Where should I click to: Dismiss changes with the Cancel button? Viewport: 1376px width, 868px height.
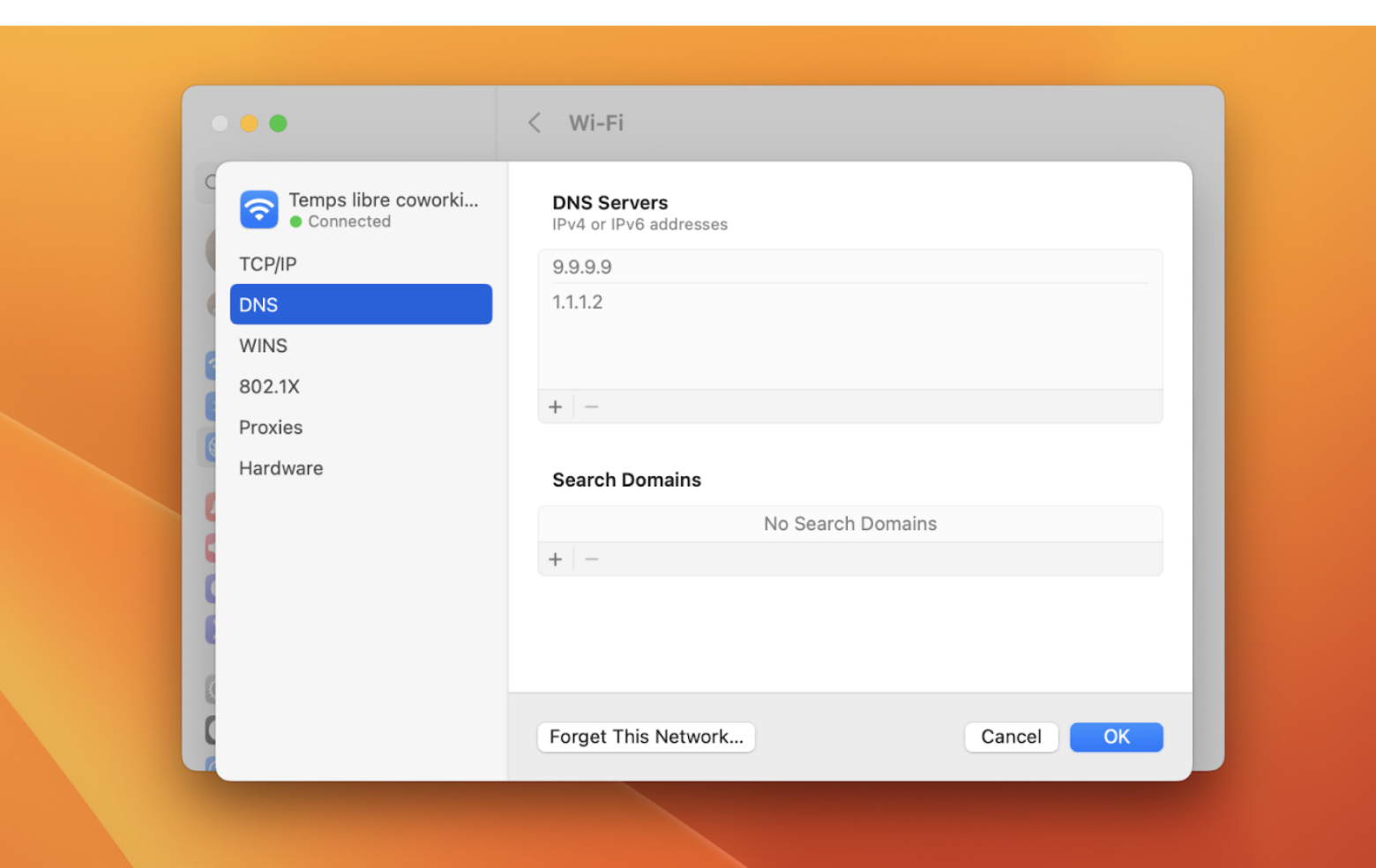tap(1011, 737)
